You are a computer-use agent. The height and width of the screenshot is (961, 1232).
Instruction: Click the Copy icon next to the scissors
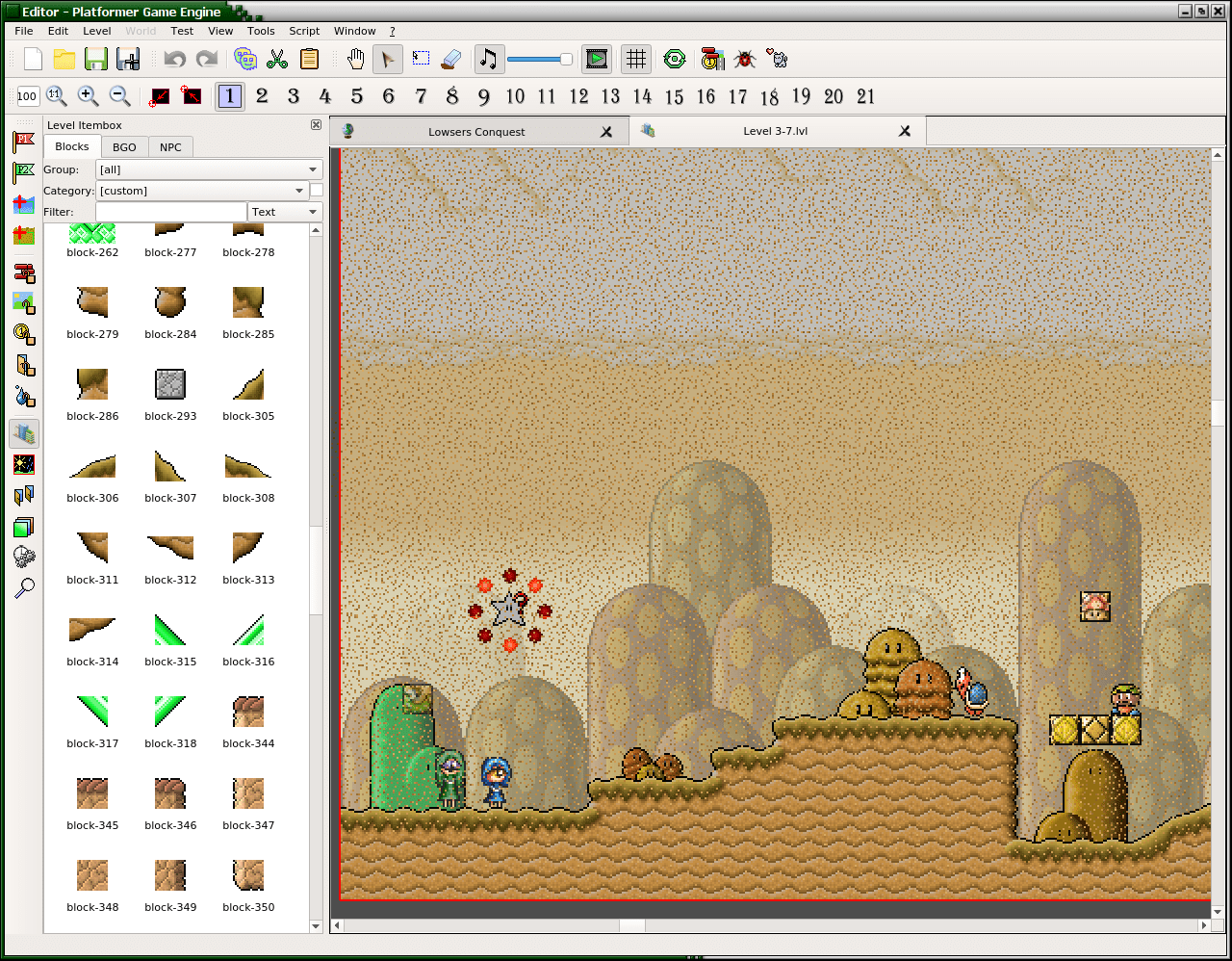click(x=245, y=60)
